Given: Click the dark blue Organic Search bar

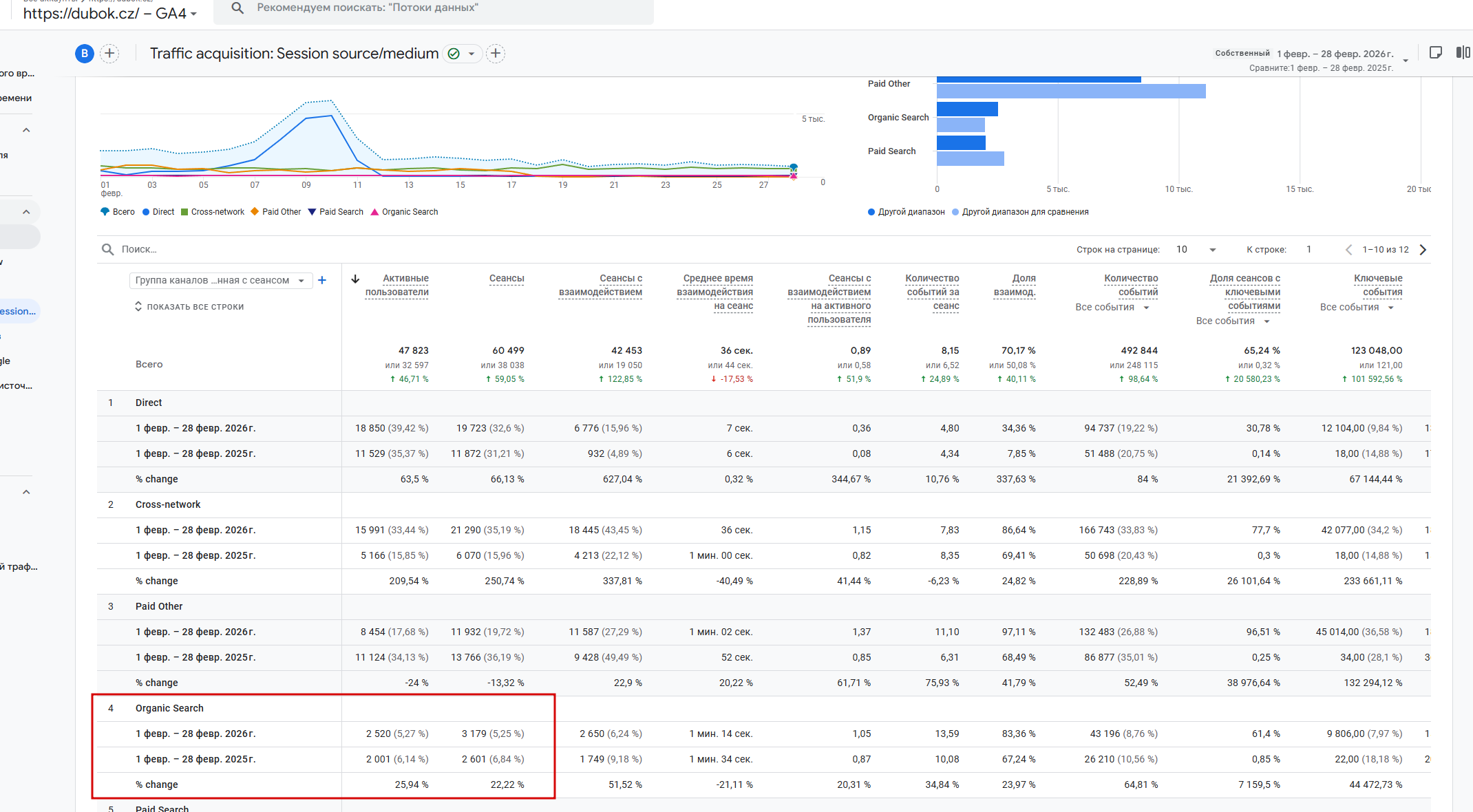Looking at the screenshot, I should [966, 109].
